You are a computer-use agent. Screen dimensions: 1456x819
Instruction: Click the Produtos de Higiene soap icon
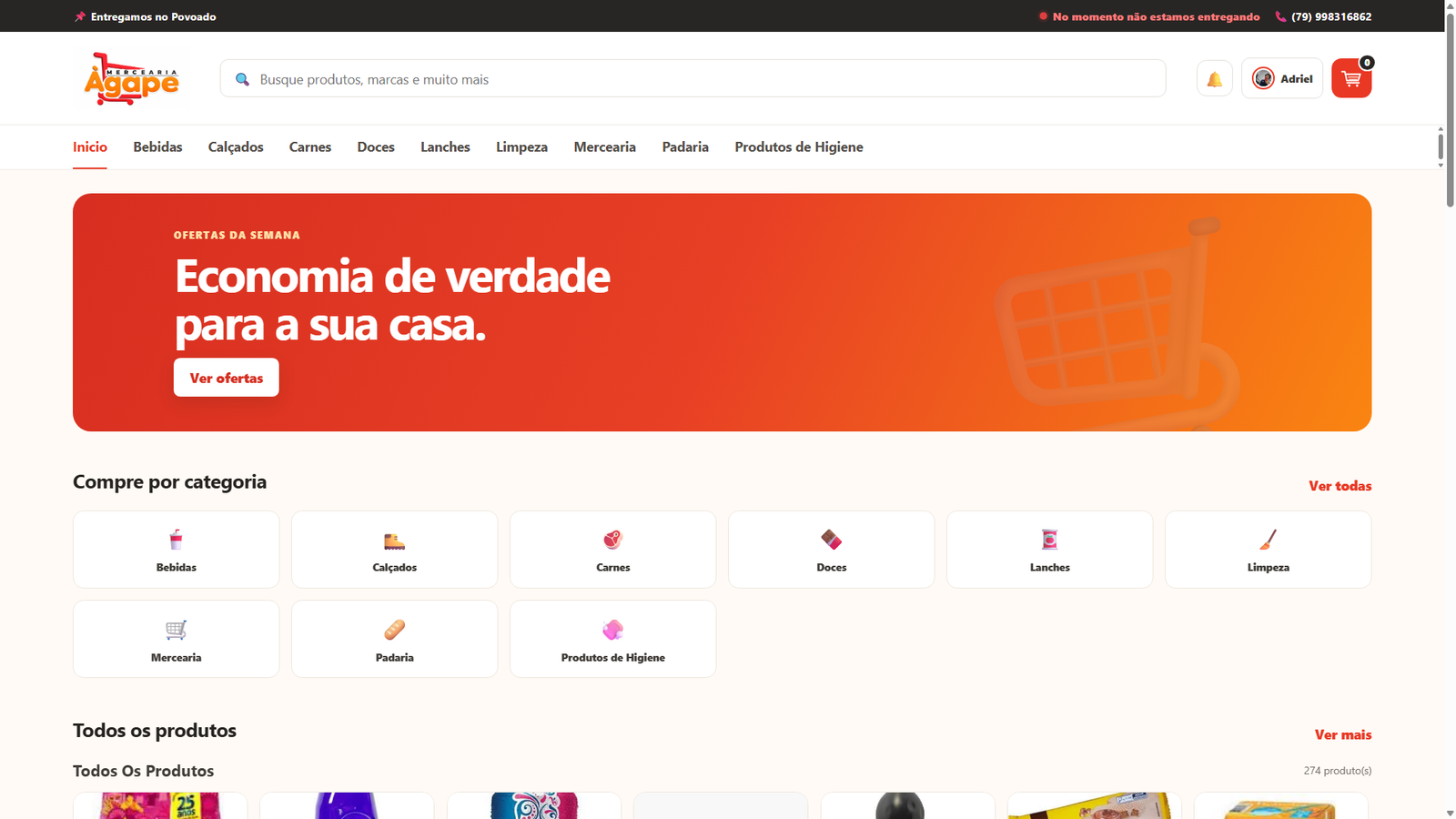[612, 630]
